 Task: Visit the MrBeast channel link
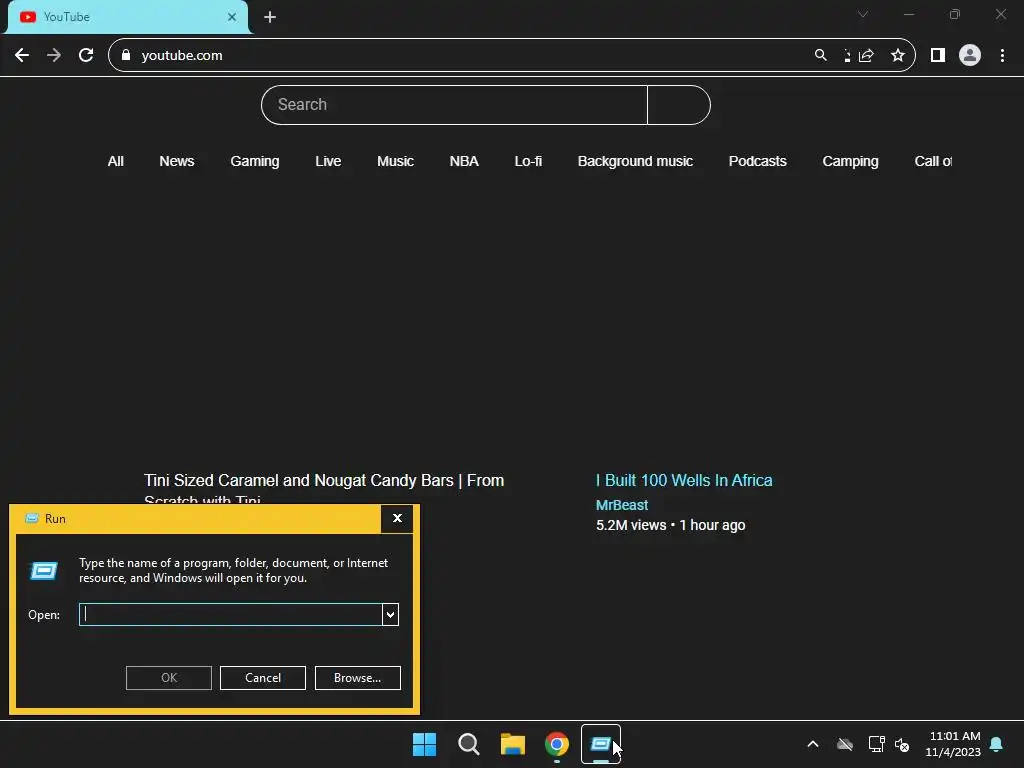pos(622,505)
